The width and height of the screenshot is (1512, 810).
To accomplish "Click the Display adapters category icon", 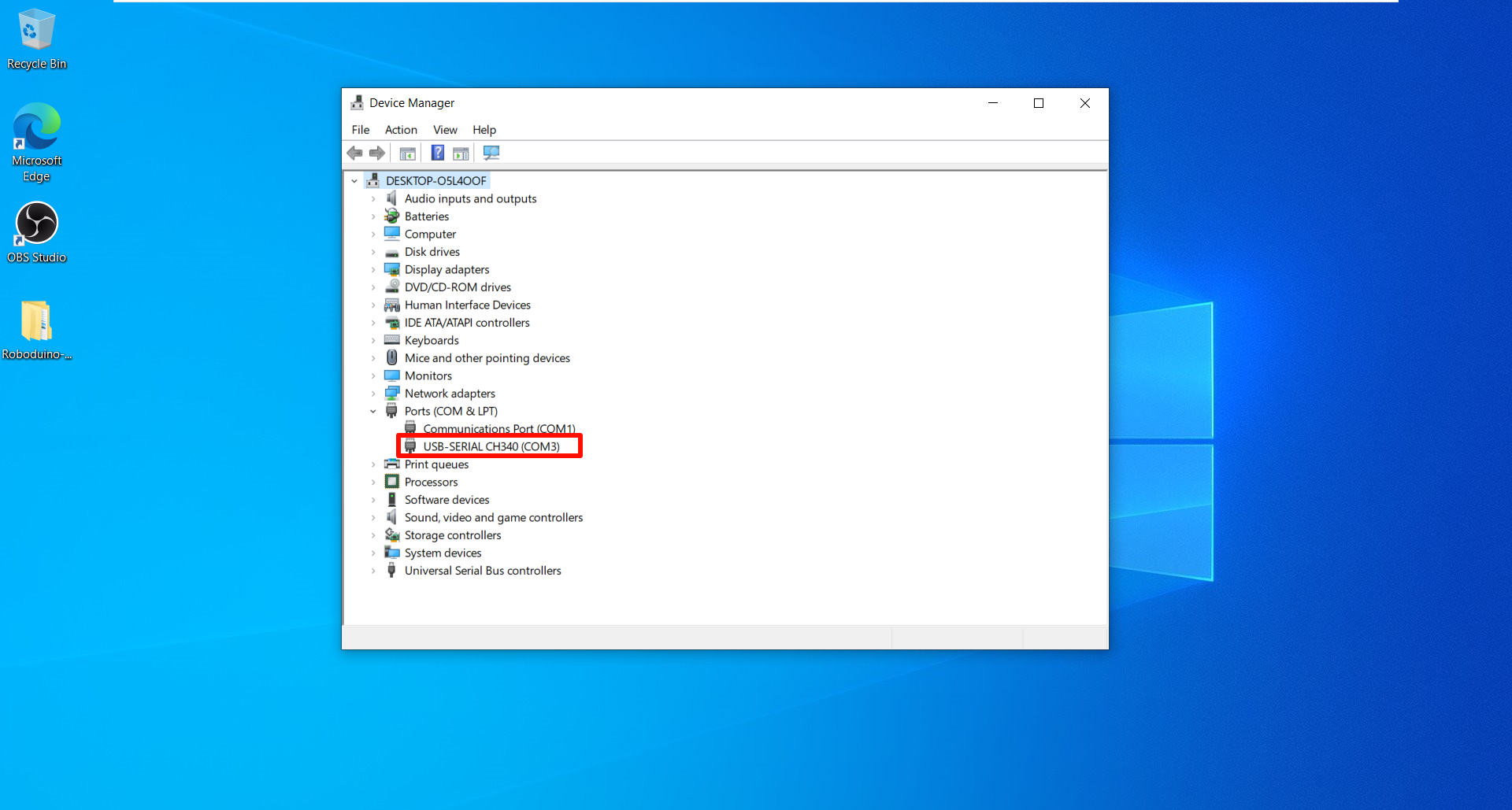I will [391, 269].
